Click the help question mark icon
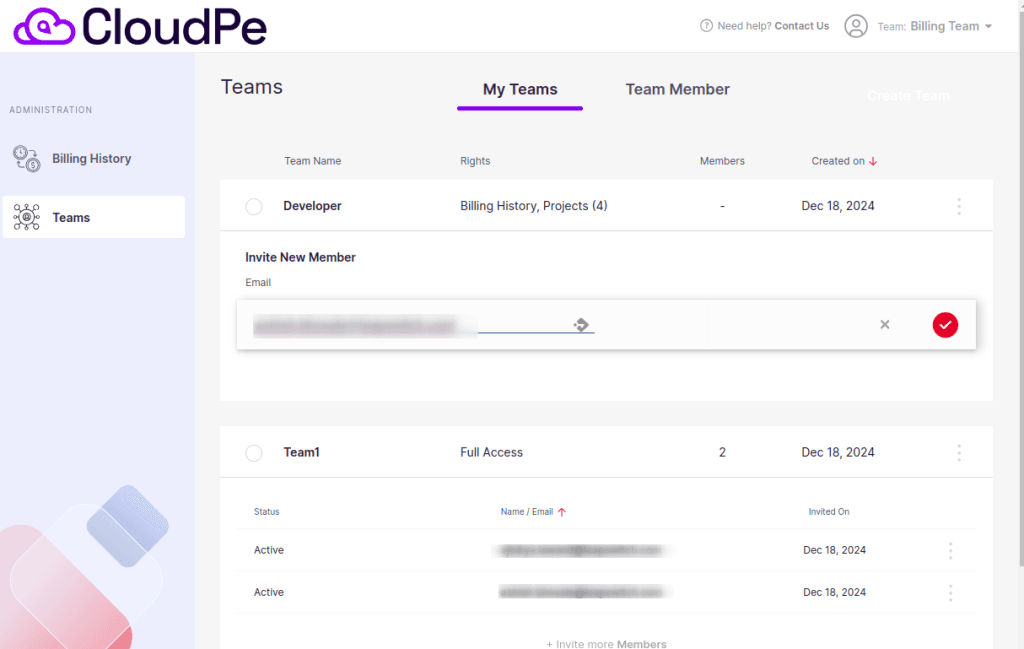The height and width of the screenshot is (649, 1024). 706,25
